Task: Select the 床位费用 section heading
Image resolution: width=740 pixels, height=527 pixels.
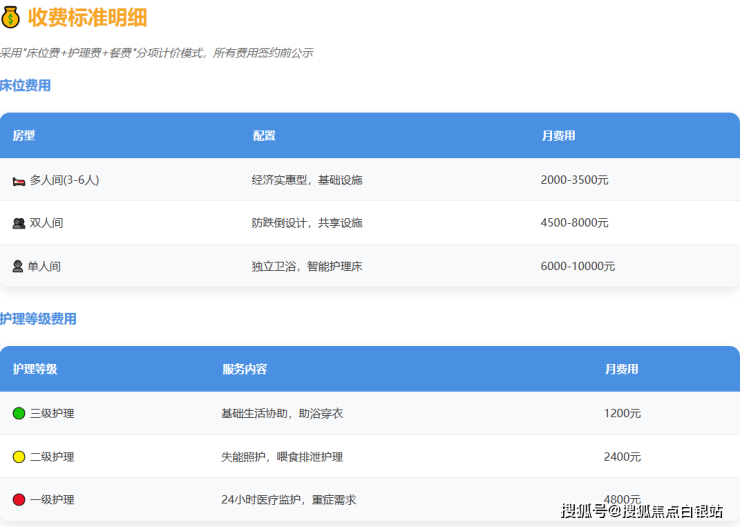Action: [x=25, y=86]
